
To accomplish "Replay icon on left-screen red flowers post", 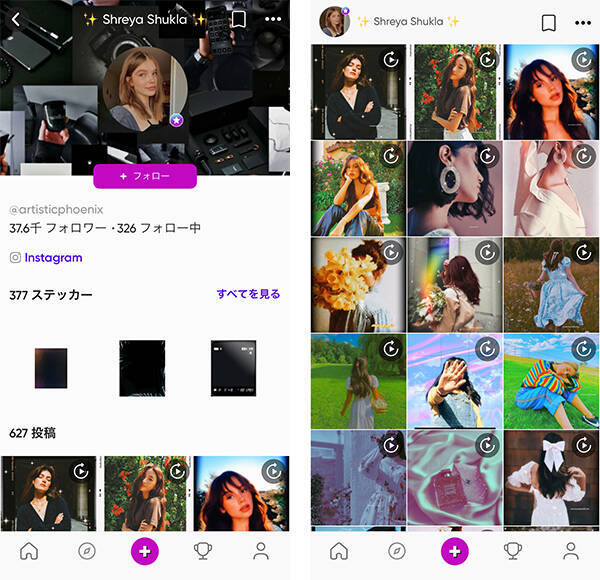I will [178, 471].
